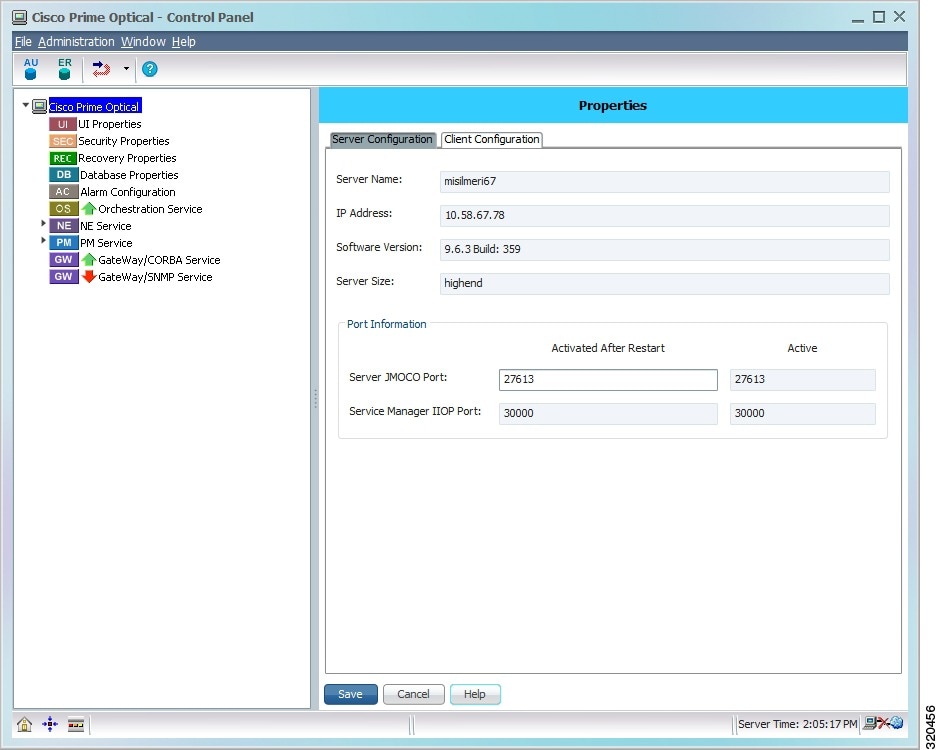Collapse the Cisco Prime Optical root node
This screenshot has height=750, width=936.
click(x=26, y=105)
